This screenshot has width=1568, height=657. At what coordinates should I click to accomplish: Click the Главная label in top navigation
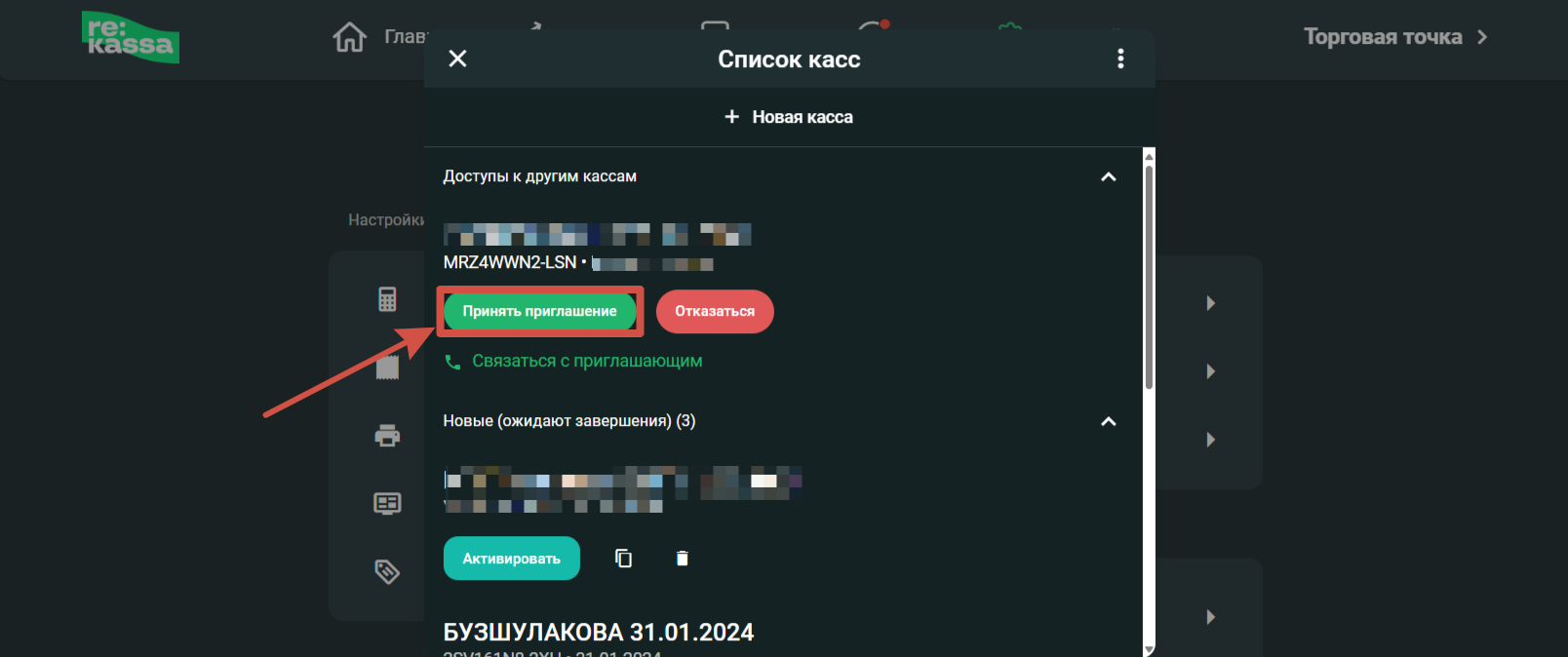point(406,37)
